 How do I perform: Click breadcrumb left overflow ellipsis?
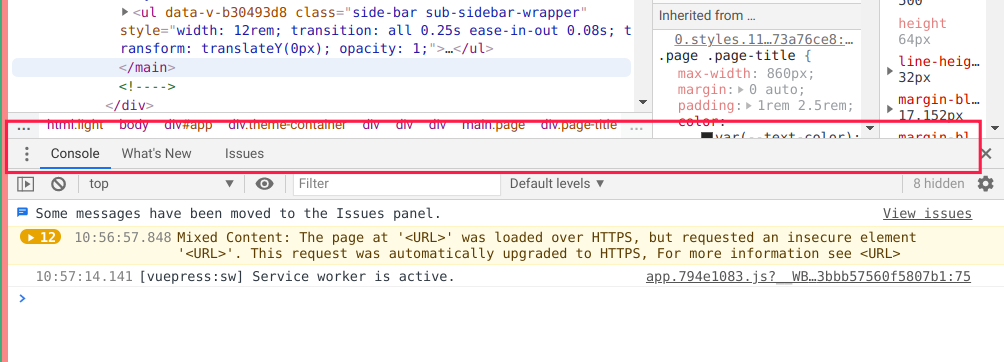tap(24, 126)
